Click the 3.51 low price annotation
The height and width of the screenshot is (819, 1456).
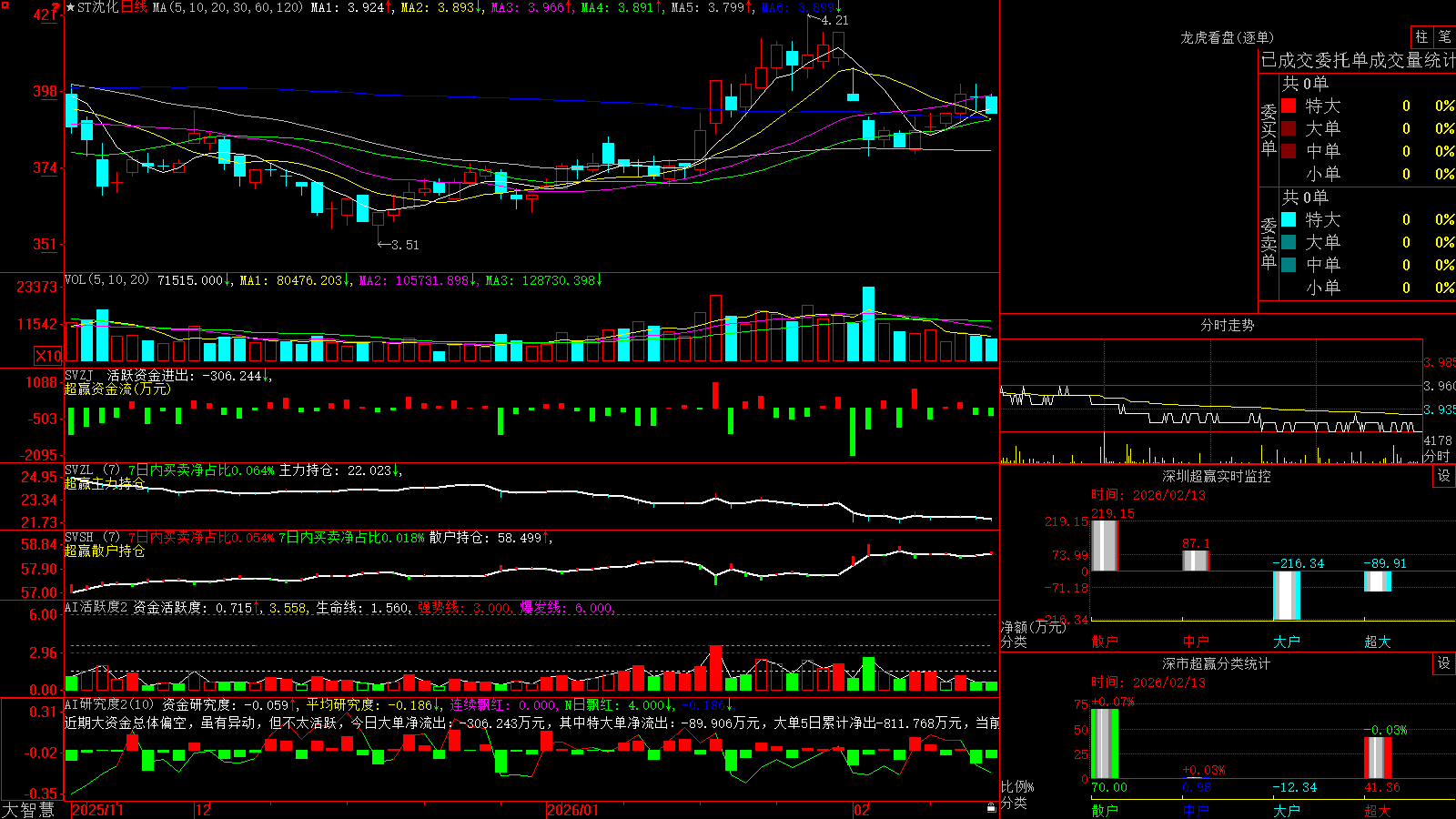tap(405, 245)
